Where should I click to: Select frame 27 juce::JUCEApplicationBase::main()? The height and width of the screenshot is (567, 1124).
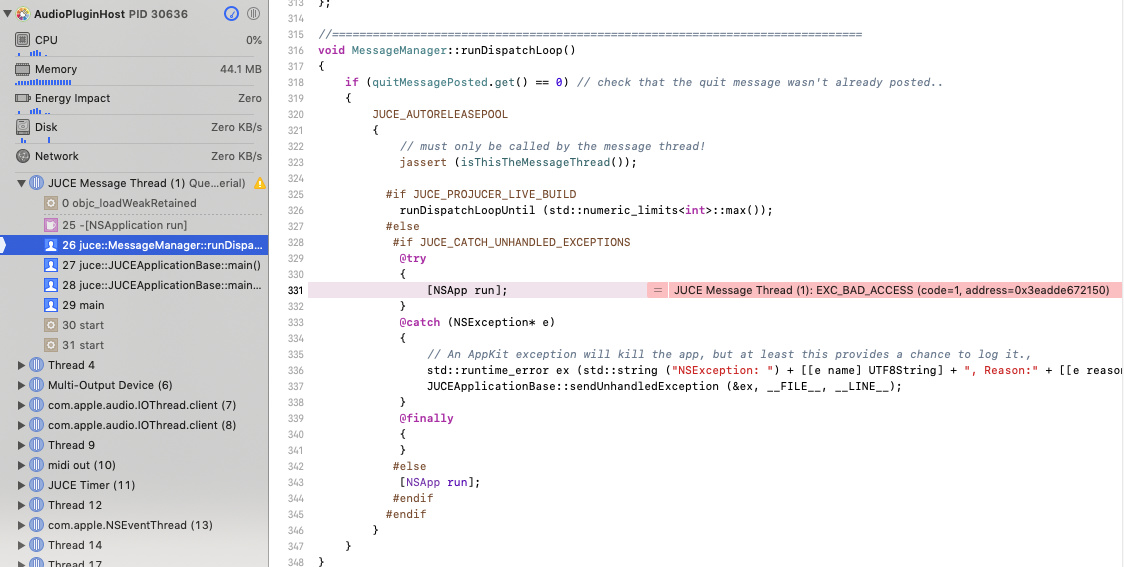tap(134, 265)
